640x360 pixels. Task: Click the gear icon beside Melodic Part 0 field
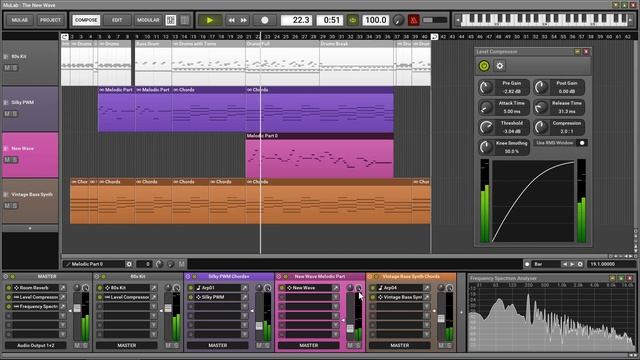[x=129, y=264]
